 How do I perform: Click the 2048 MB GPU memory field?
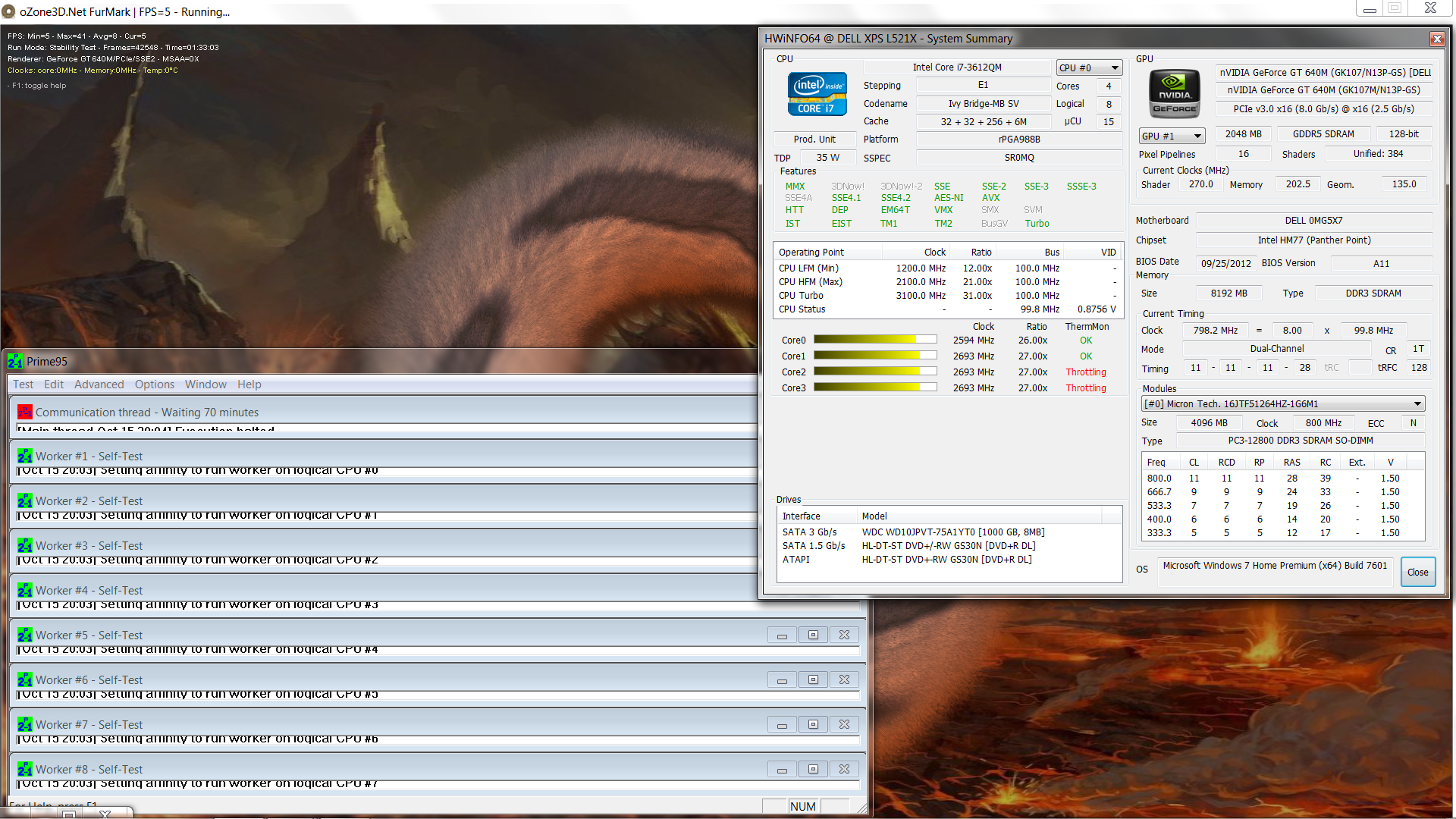click(x=1243, y=134)
